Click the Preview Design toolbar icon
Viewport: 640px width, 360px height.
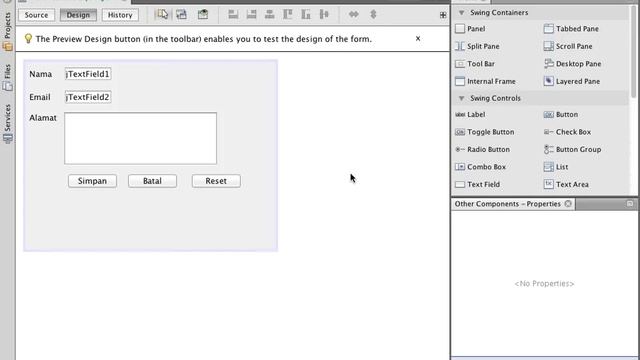coord(203,15)
